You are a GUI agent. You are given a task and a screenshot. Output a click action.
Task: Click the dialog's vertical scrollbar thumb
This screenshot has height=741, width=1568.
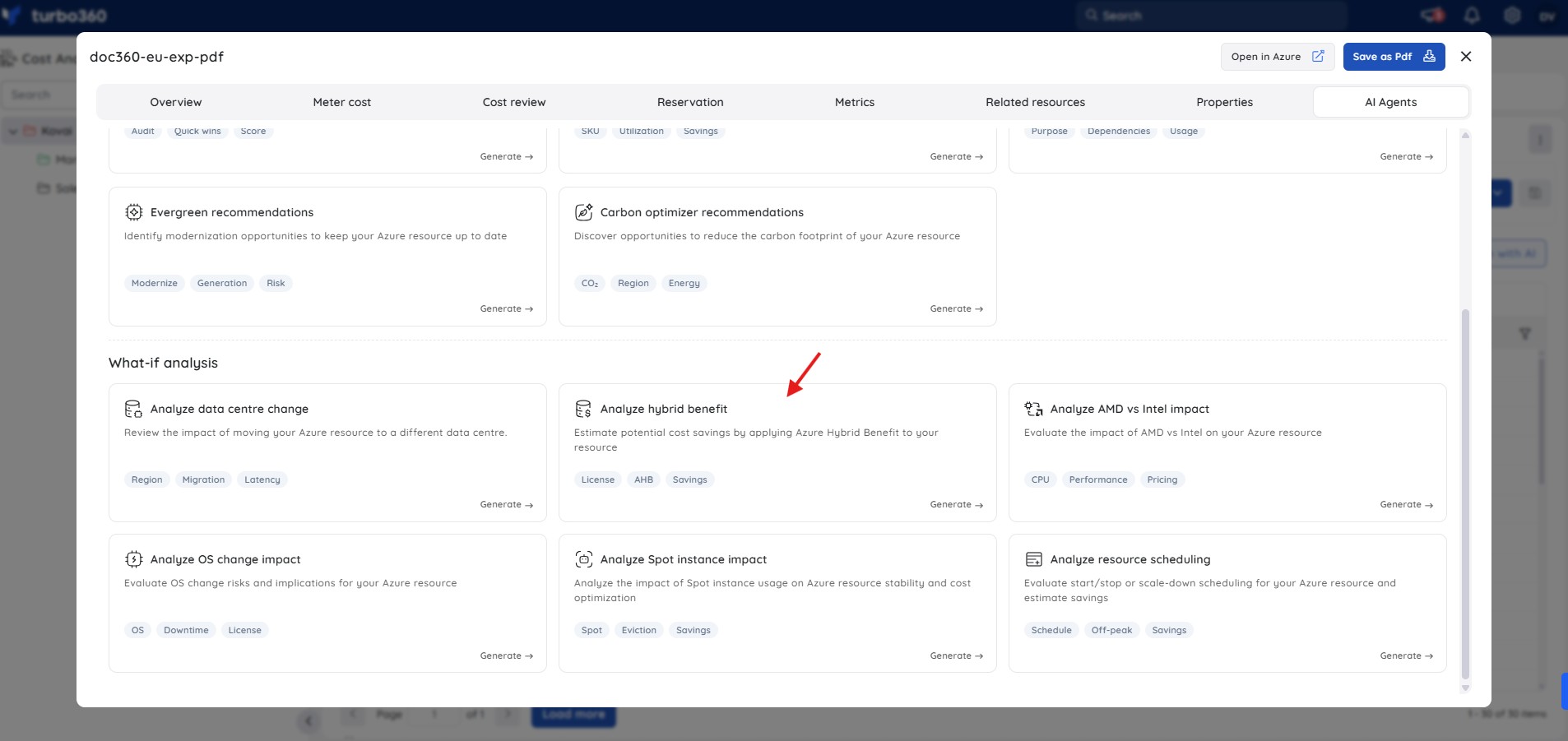[x=1465, y=493]
